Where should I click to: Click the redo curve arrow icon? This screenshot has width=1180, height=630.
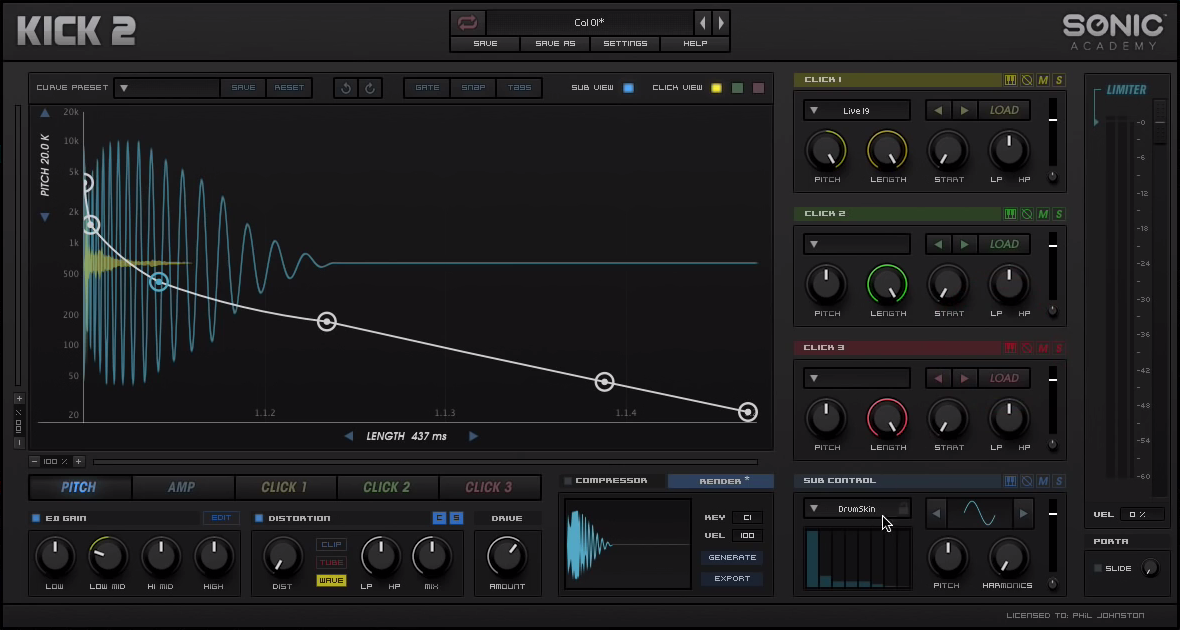point(370,88)
